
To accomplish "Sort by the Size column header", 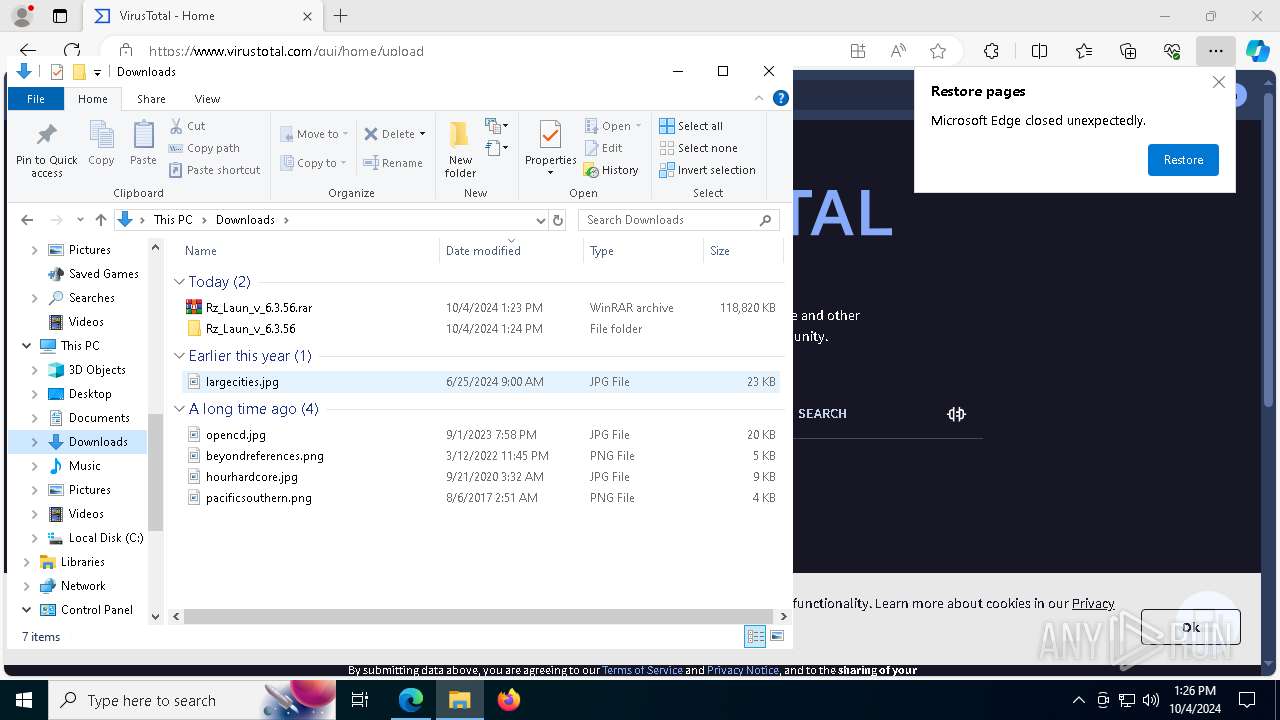I will (742, 251).
